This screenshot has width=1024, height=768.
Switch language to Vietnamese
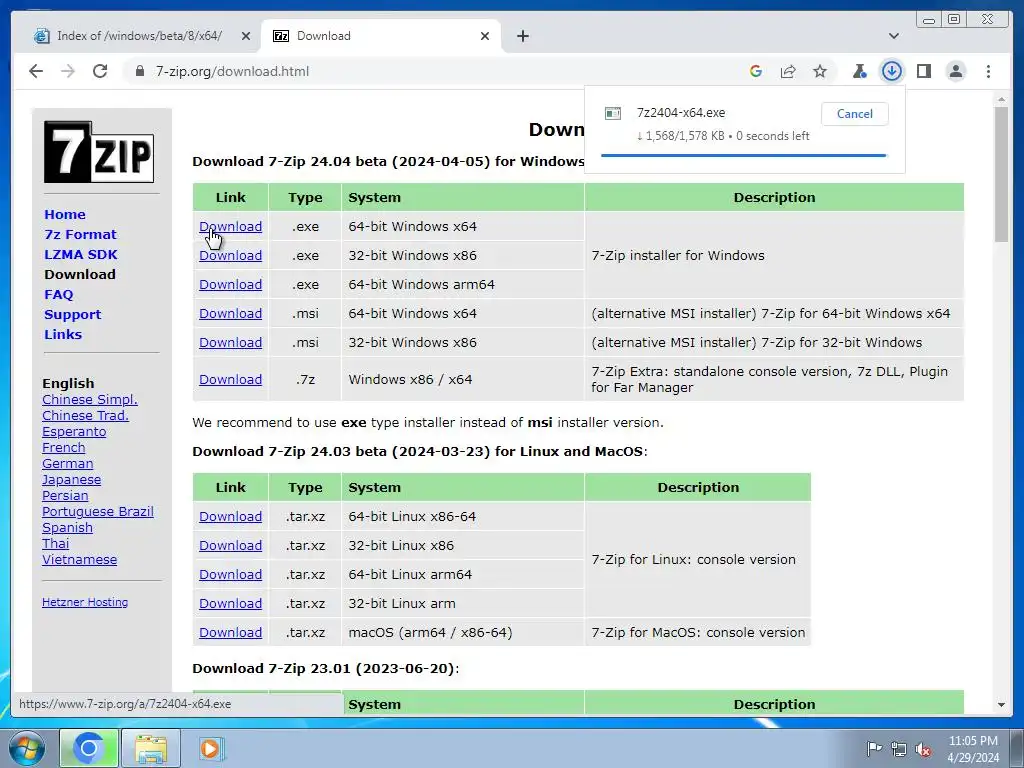(x=80, y=560)
